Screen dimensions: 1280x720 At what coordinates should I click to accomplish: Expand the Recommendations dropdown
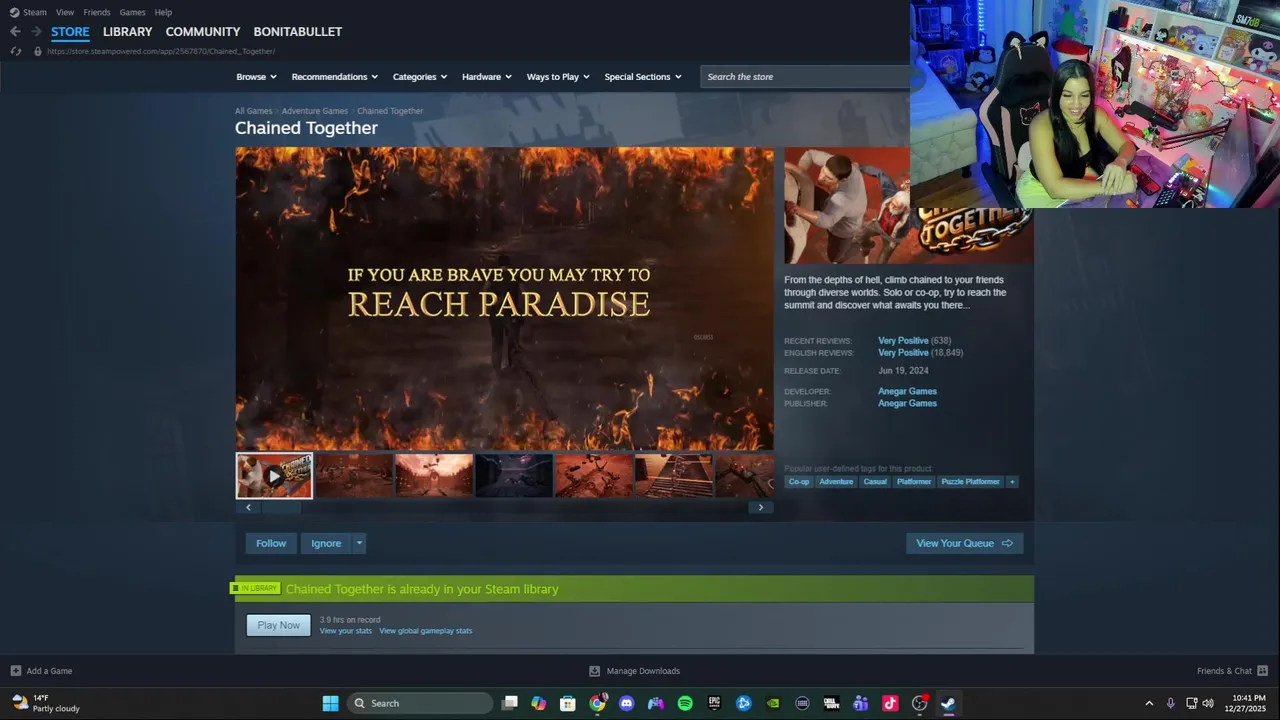point(335,77)
